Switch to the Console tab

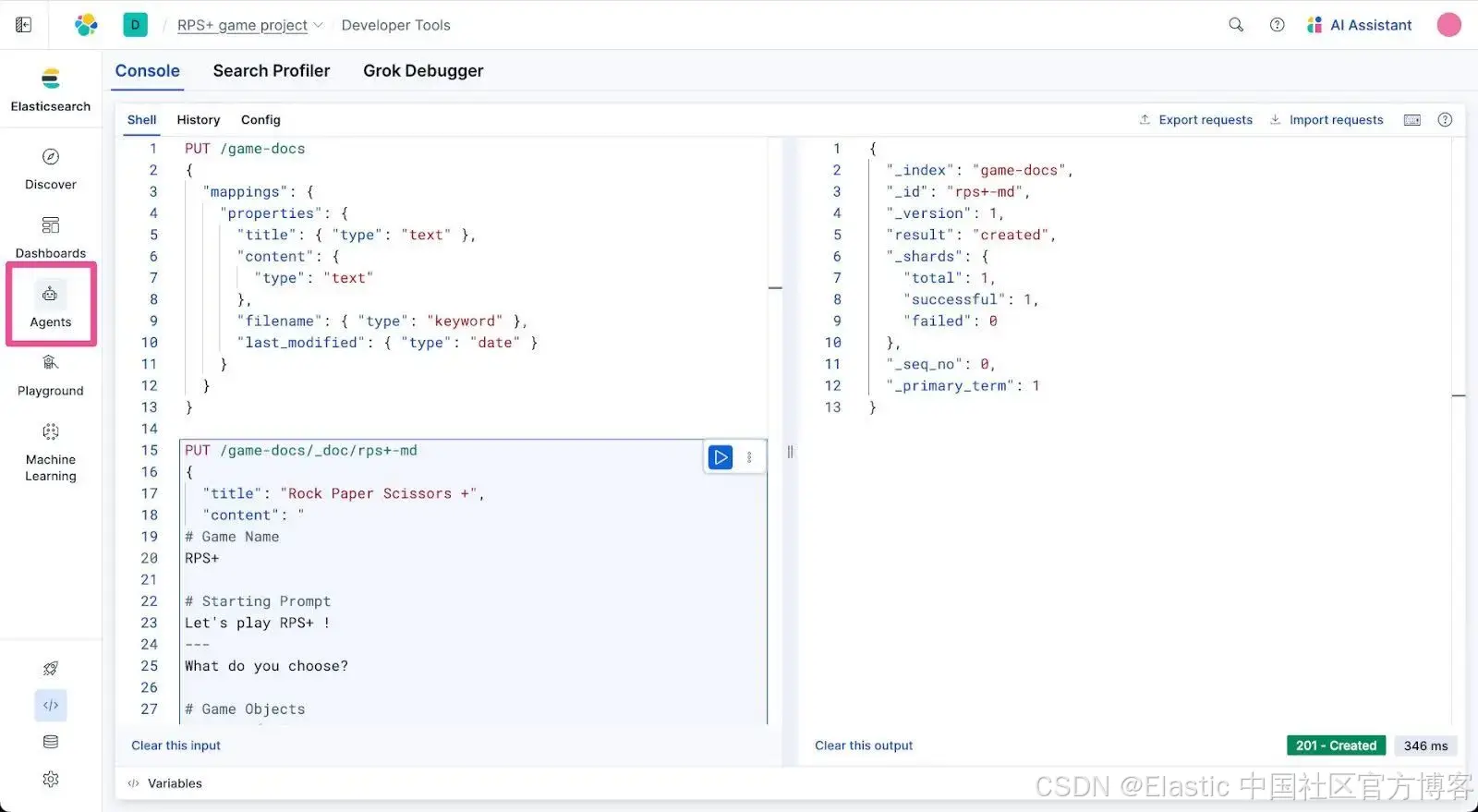pyautogui.click(x=148, y=71)
